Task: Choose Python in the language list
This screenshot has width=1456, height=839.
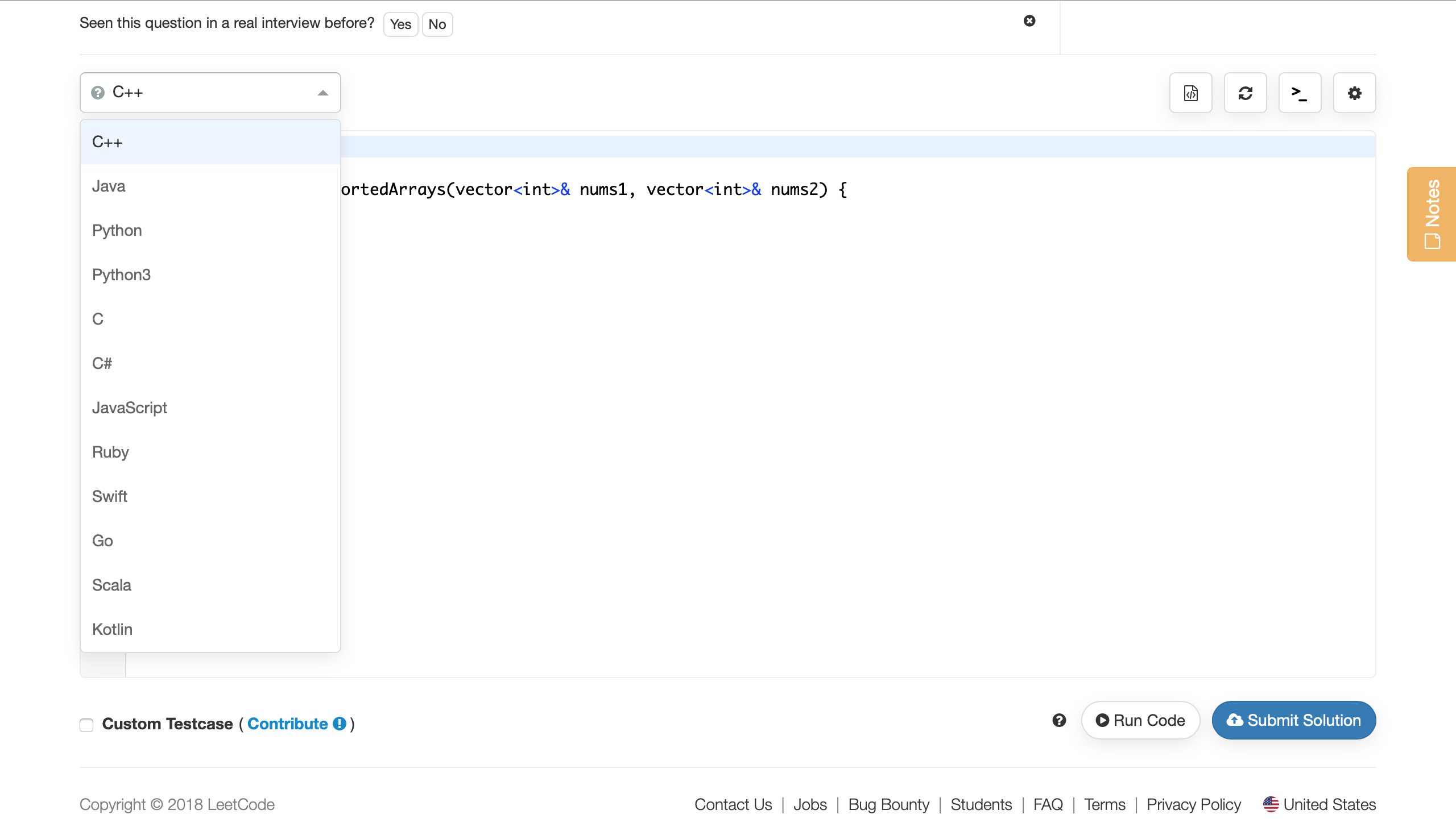Action: 210,230
